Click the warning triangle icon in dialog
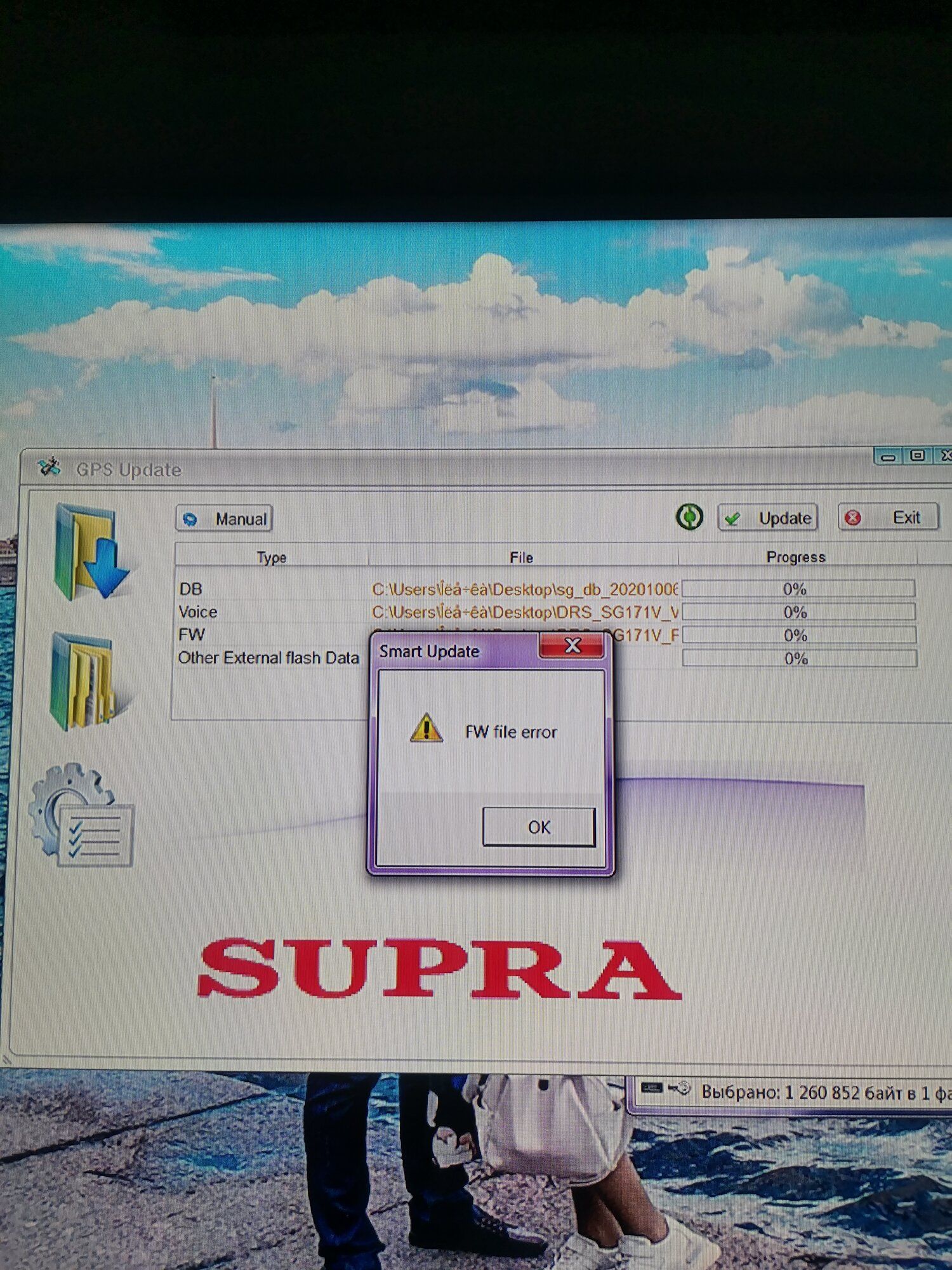 pyautogui.click(x=426, y=728)
